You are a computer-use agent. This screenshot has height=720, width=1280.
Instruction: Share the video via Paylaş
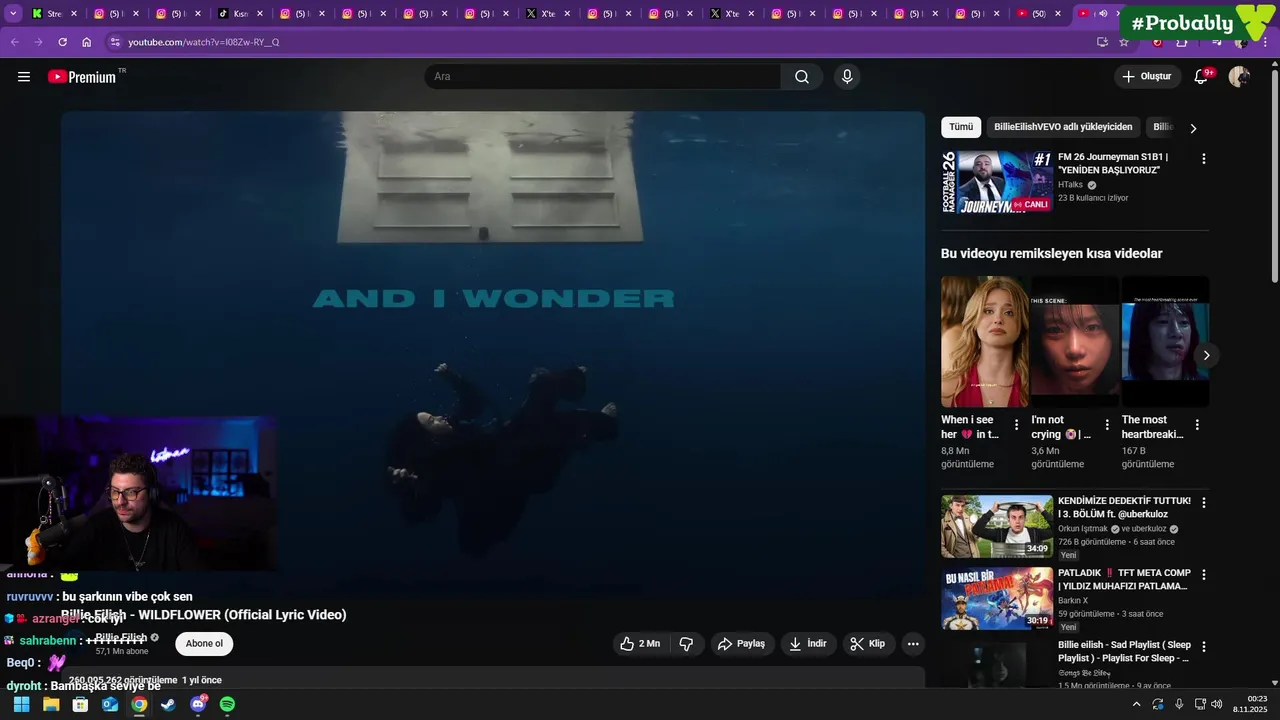(x=742, y=644)
